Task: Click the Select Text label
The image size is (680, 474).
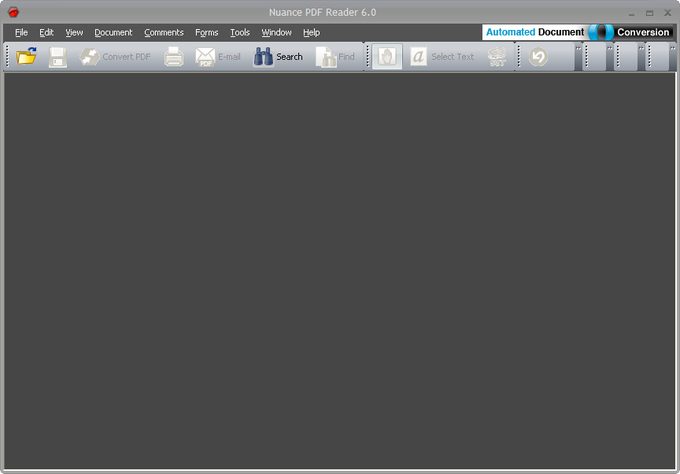Action: tap(452, 57)
